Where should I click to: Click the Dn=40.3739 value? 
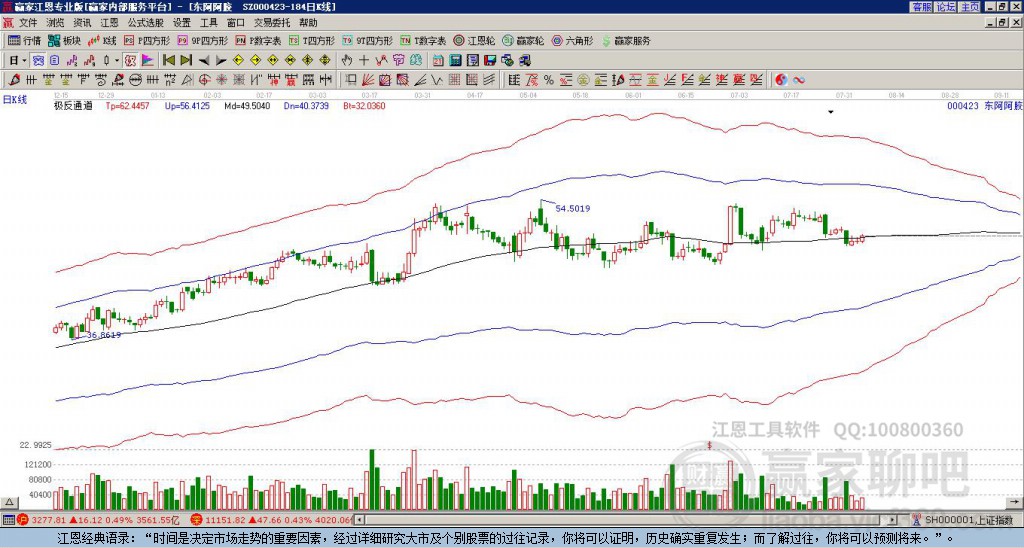pos(306,105)
